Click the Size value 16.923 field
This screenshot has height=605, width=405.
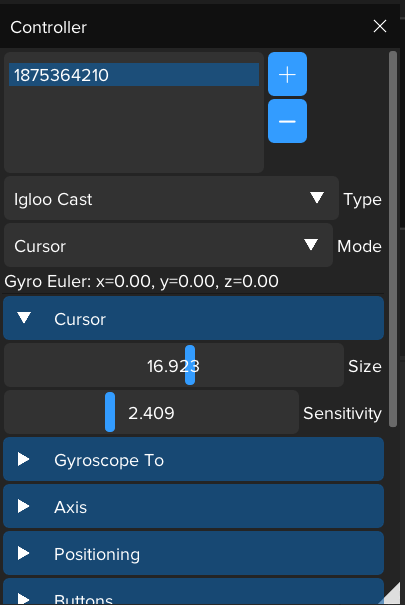174,365
